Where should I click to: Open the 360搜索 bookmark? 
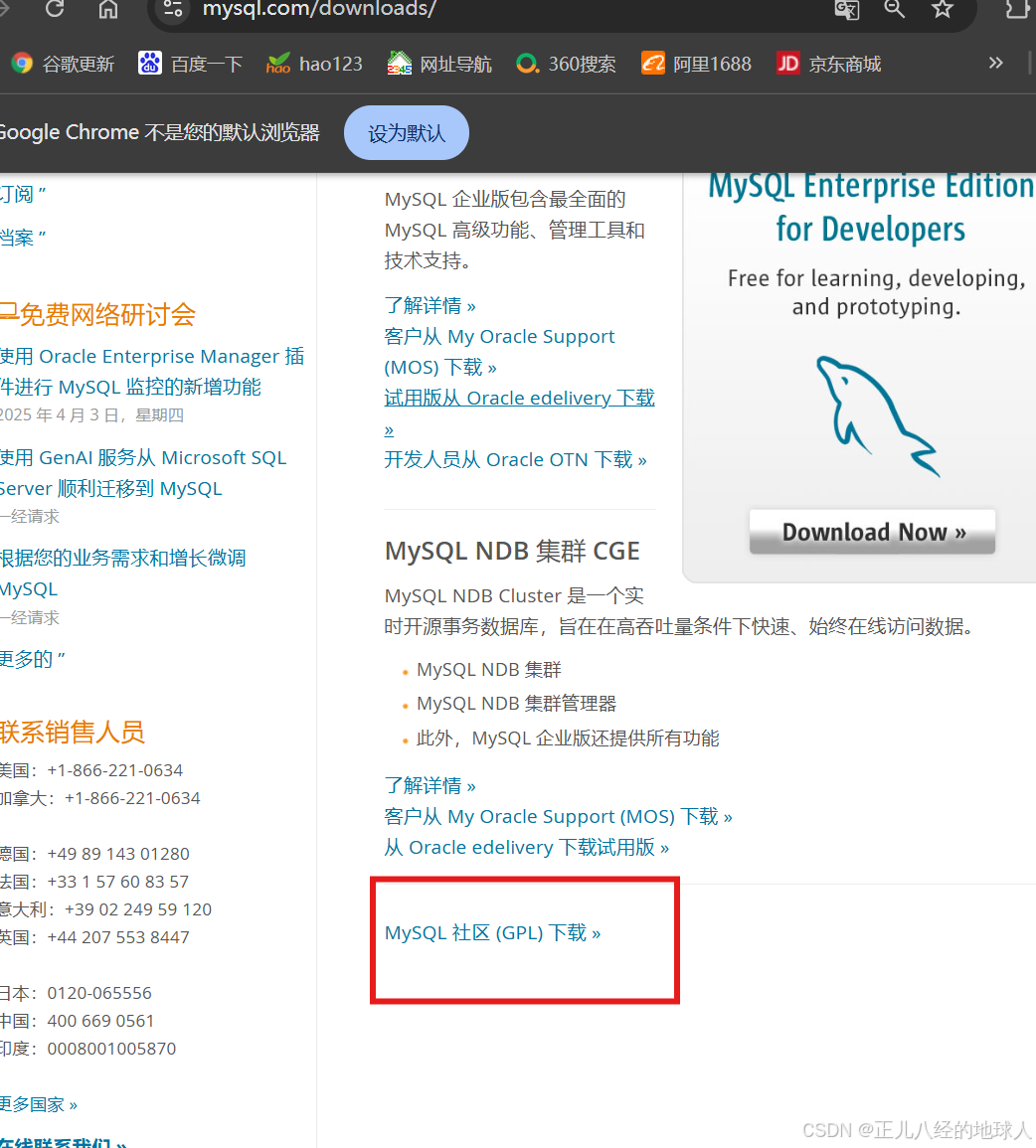point(565,65)
